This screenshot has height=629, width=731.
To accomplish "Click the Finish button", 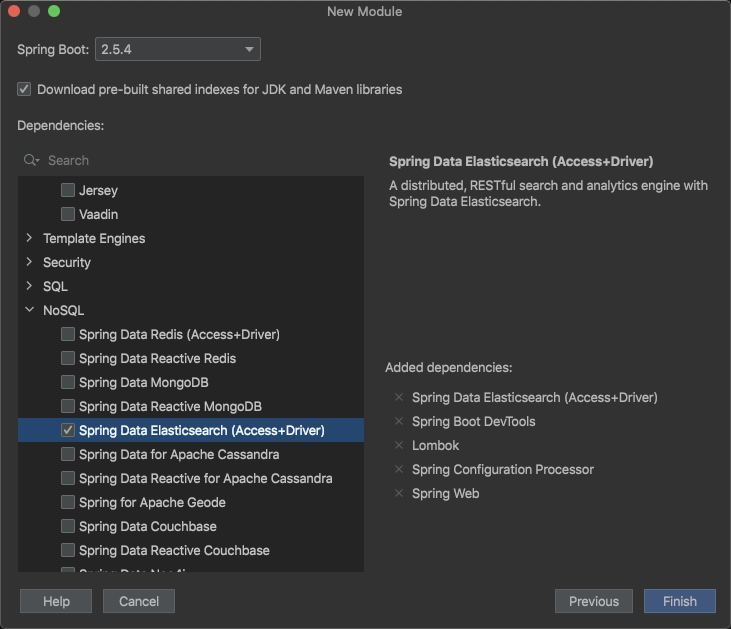I will (x=679, y=601).
